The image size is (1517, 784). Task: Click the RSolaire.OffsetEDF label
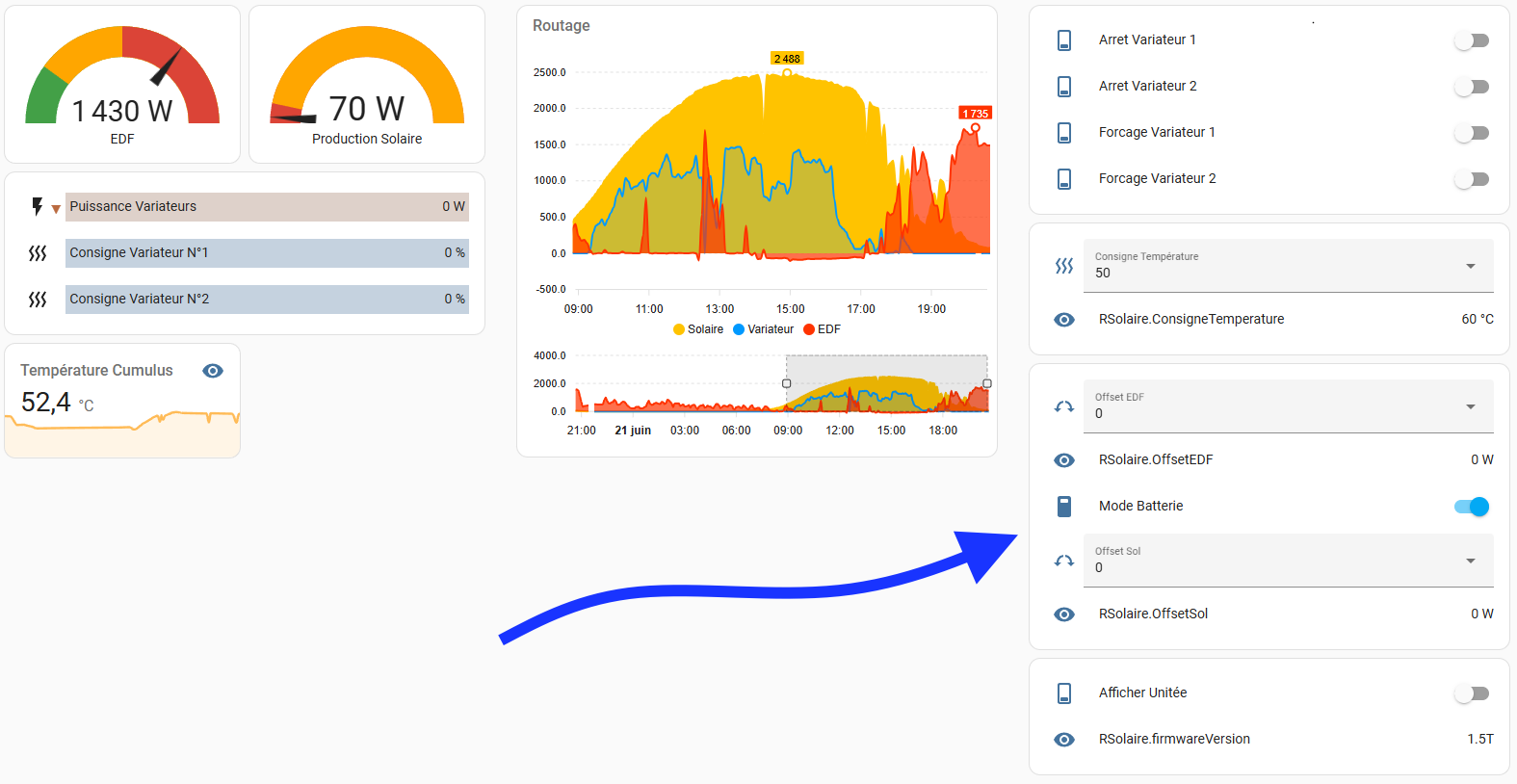click(x=1156, y=459)
